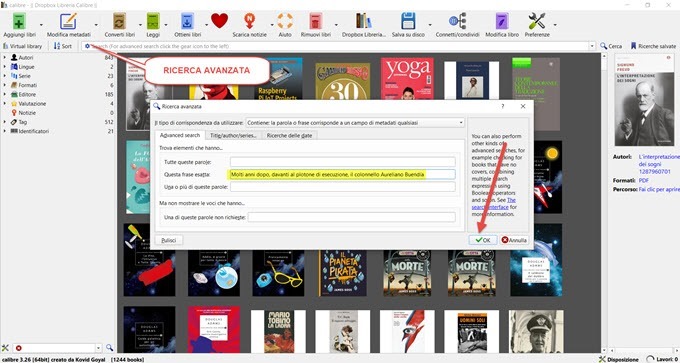Image resolution: width=680 pixels, height=363 pixels.
Task: Switch to the Ricerche delle date tab
Action: point(289,135)
